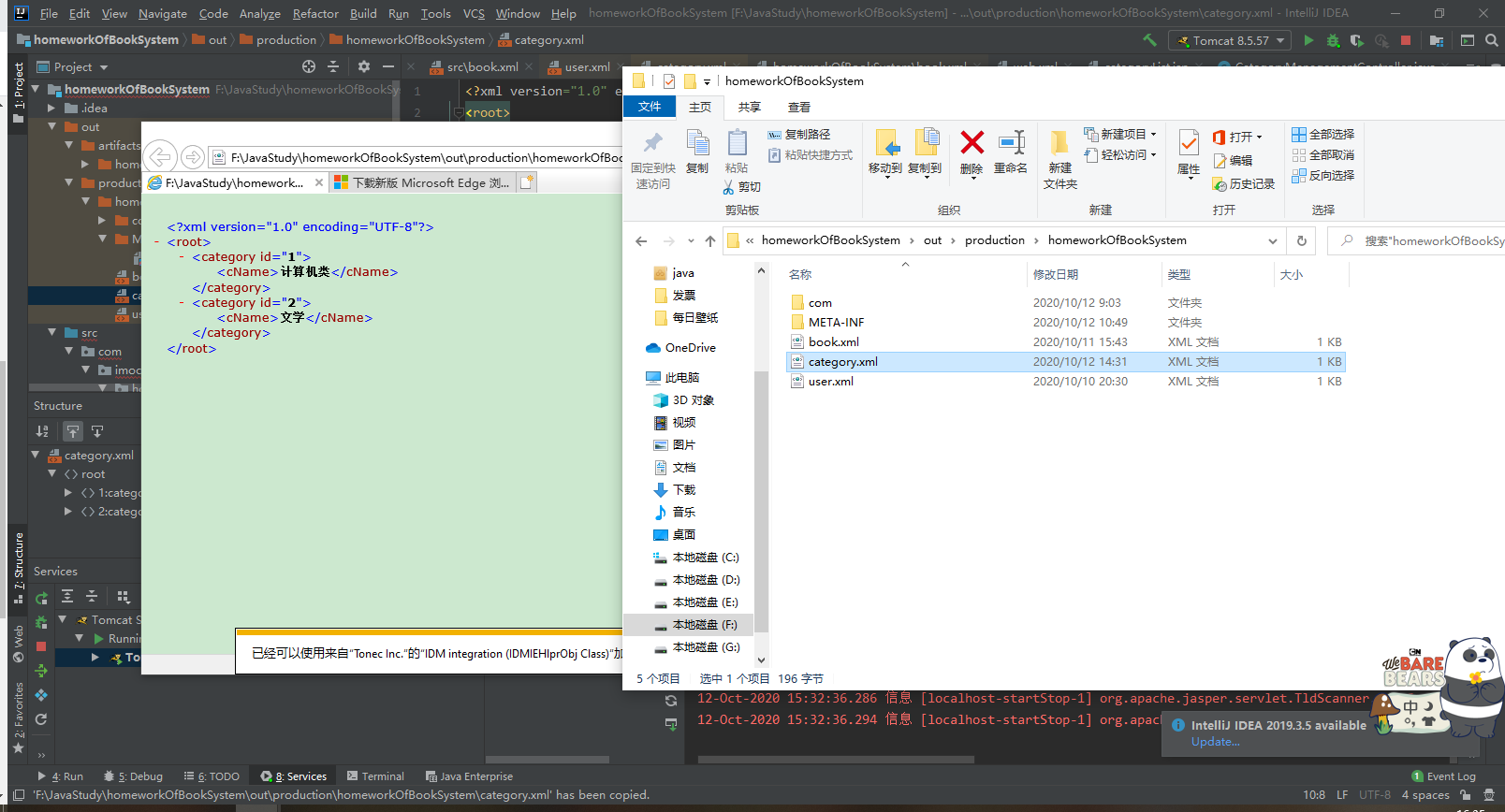The height and width of the screenshot is (812, 1505).
Task: Open Event Log in status bar
Action: (1443, 776)
